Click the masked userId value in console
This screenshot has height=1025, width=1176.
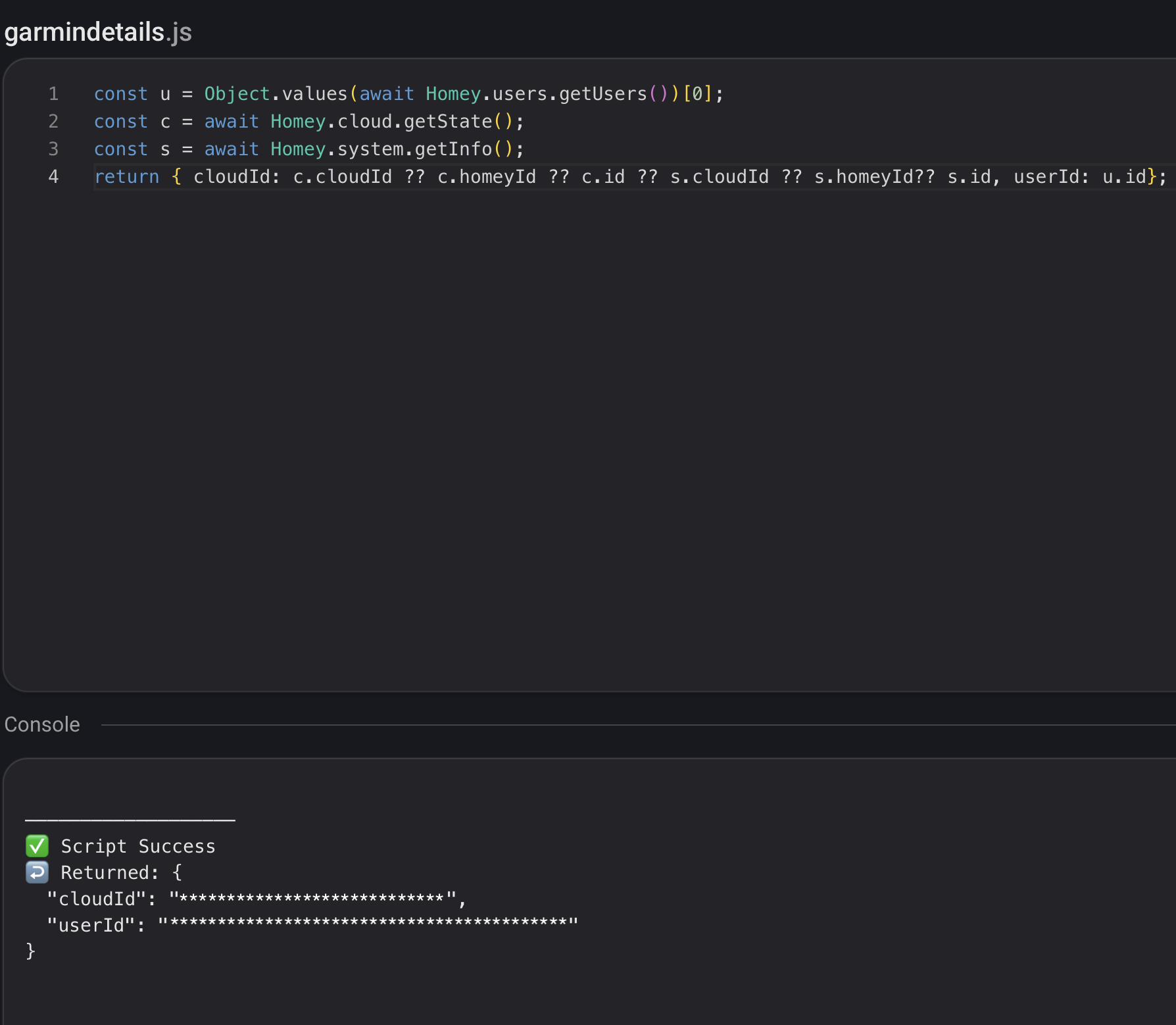(368, 926)
